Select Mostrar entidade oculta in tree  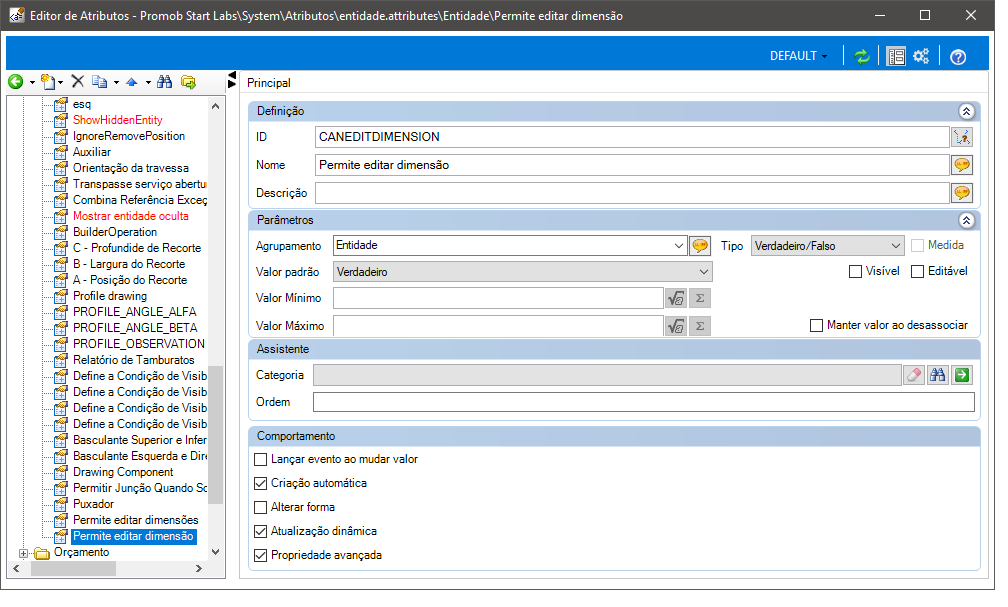coord(130,217)
